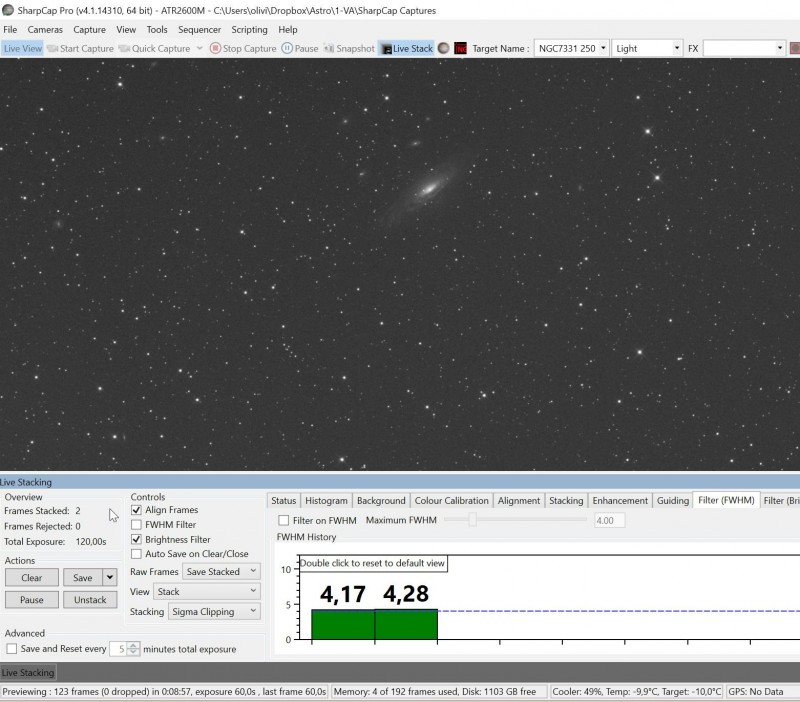Image resolution: width=800 pixels, height=702 pixels.
Task: Switch to the Histogram tab
Action: point(326,500)
